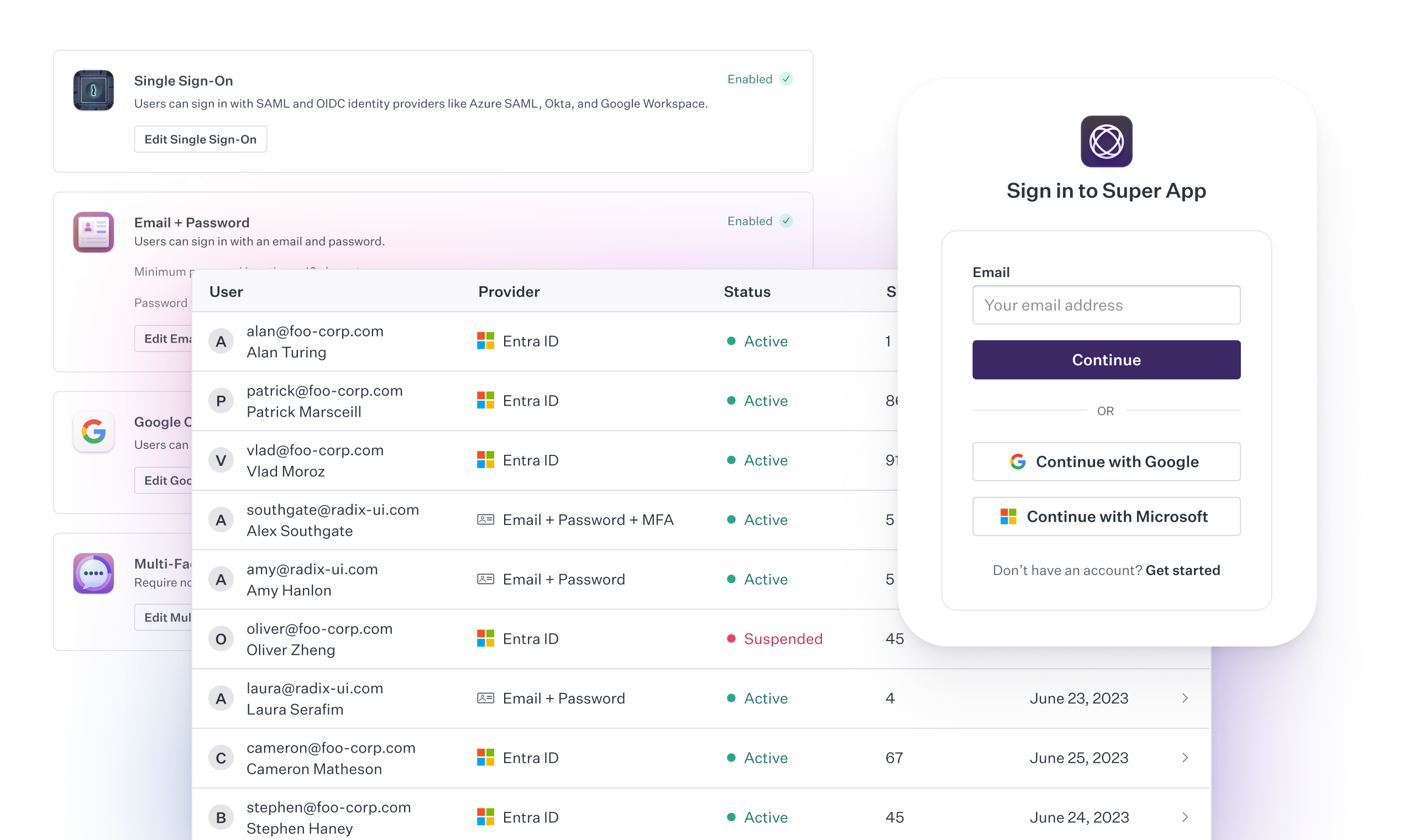
Task: Click the Microsoft icon inside Continue with Microsoft
Action: point(1007,516)
